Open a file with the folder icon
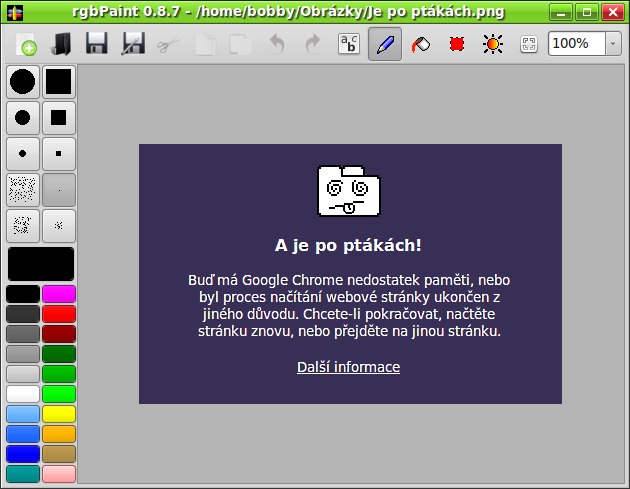Viewport: 630px width, 489px height. click(x=61, y=44)
